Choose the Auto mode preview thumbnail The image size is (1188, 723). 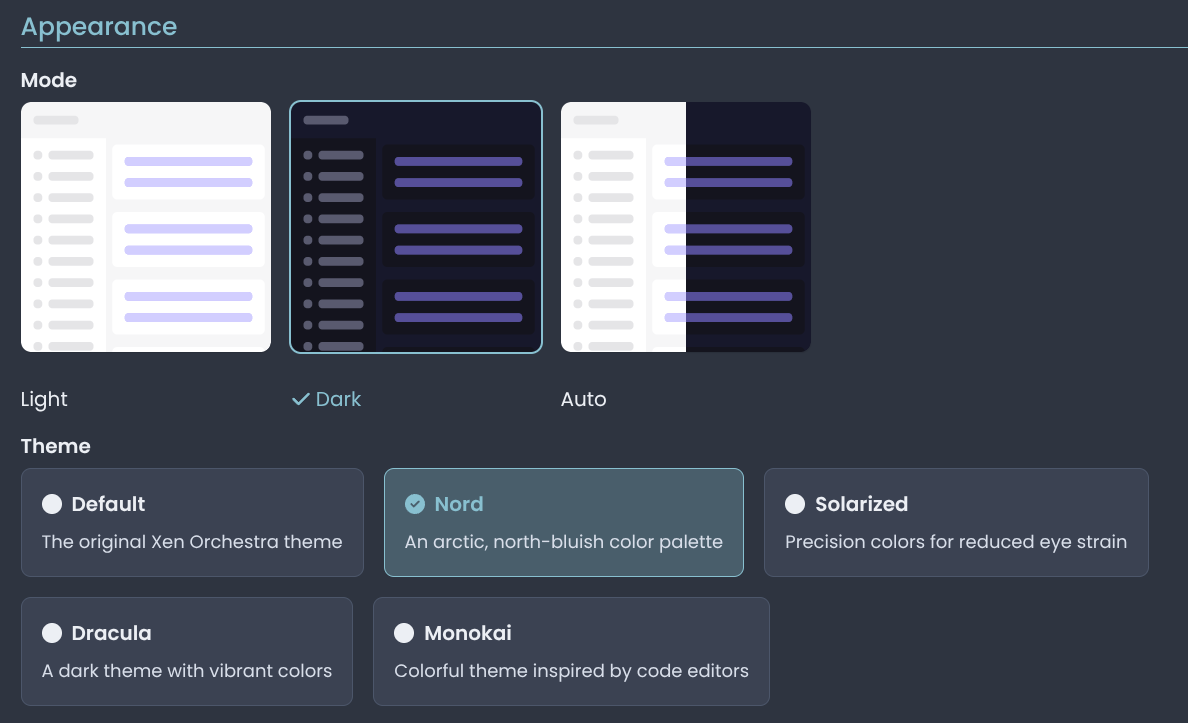pyautogui.click(x=686, y=227)
